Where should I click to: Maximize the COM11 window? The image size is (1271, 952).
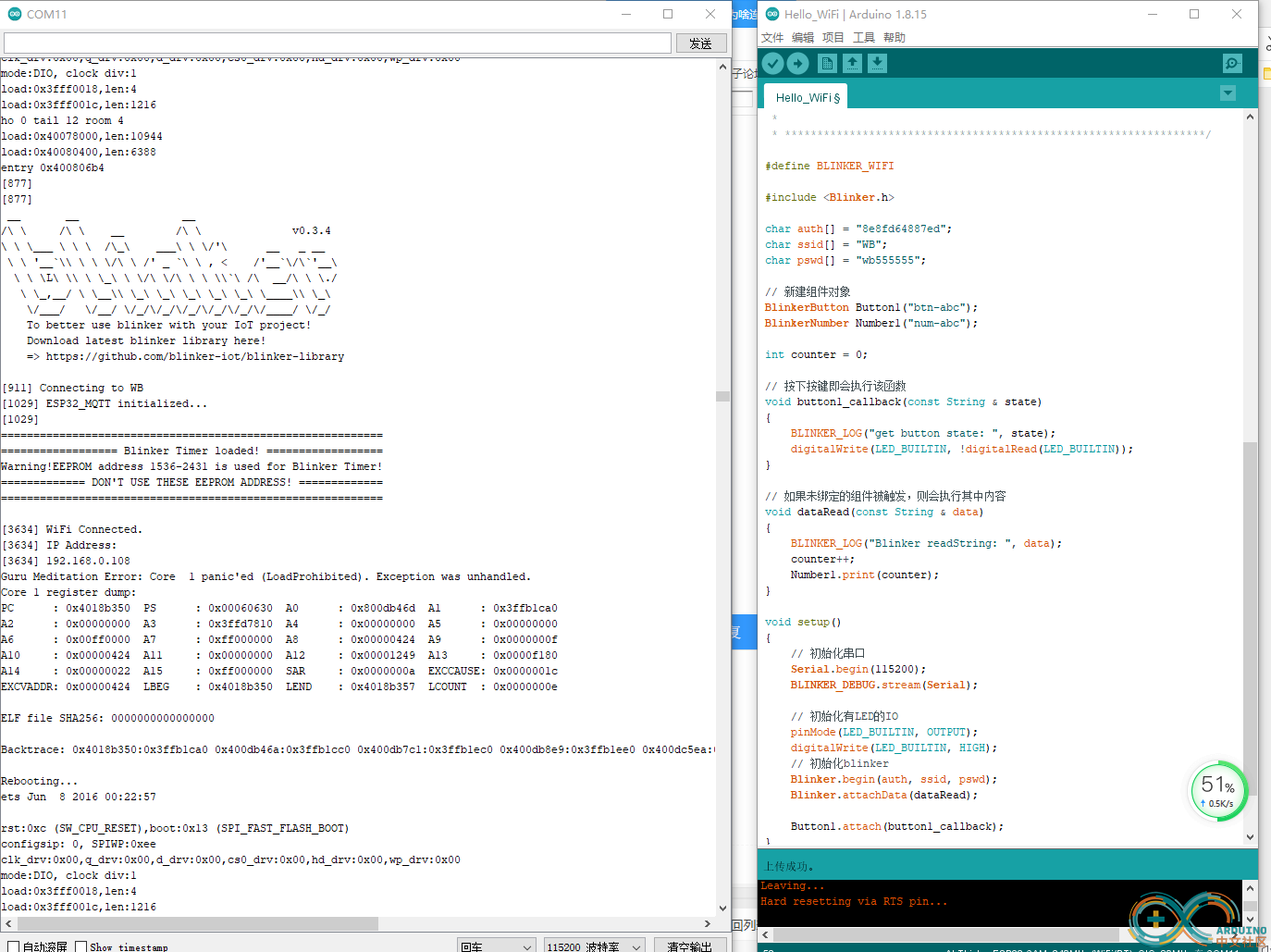pyautogui.click(x=668, y=14)
